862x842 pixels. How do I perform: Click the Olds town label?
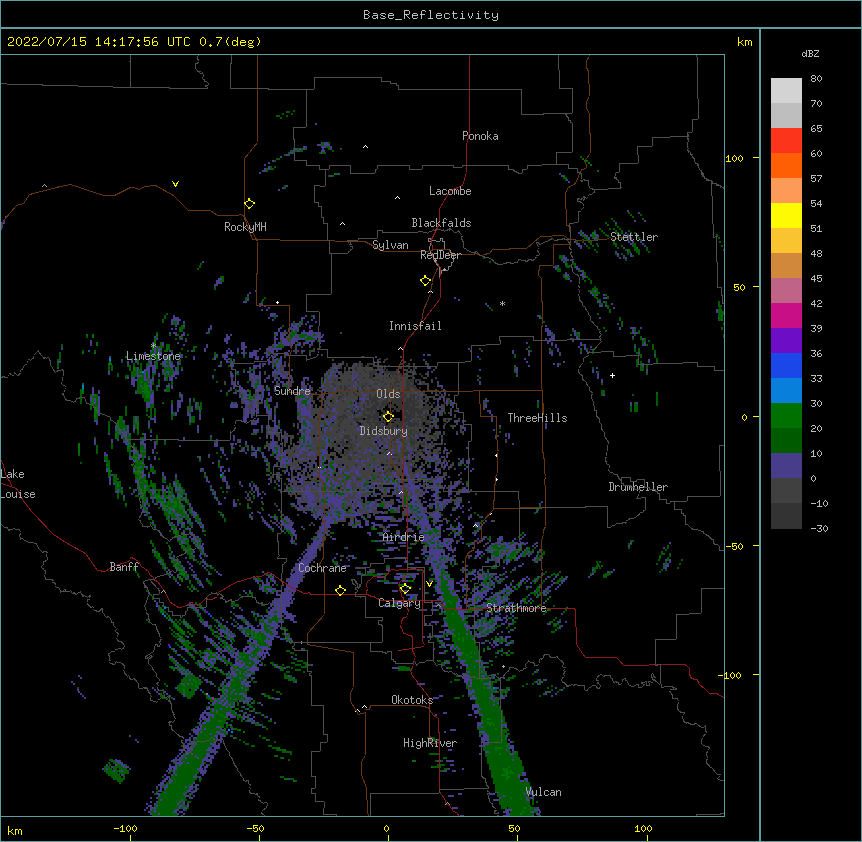388,394
